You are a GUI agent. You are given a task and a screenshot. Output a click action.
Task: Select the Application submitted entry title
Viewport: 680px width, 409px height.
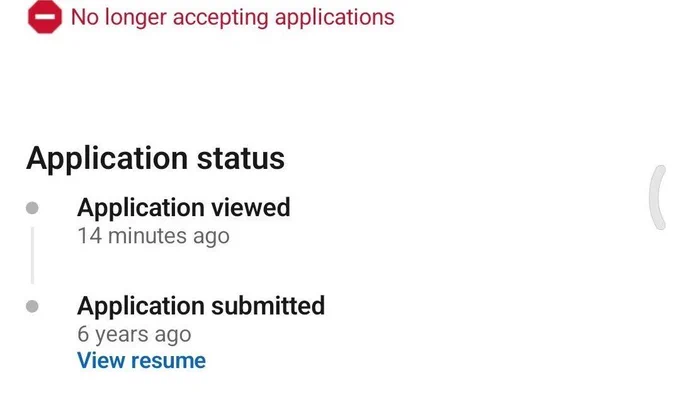201,306
